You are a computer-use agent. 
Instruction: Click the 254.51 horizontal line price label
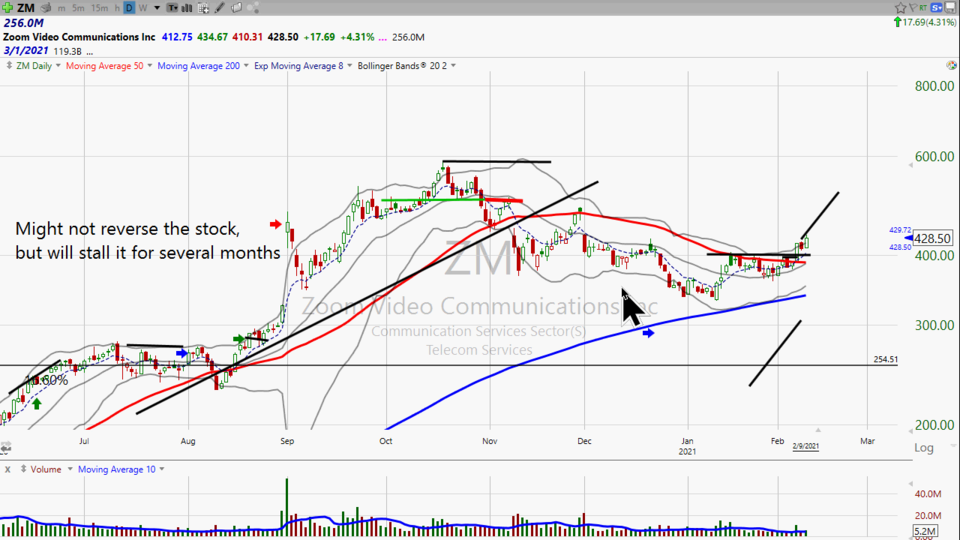885,359
